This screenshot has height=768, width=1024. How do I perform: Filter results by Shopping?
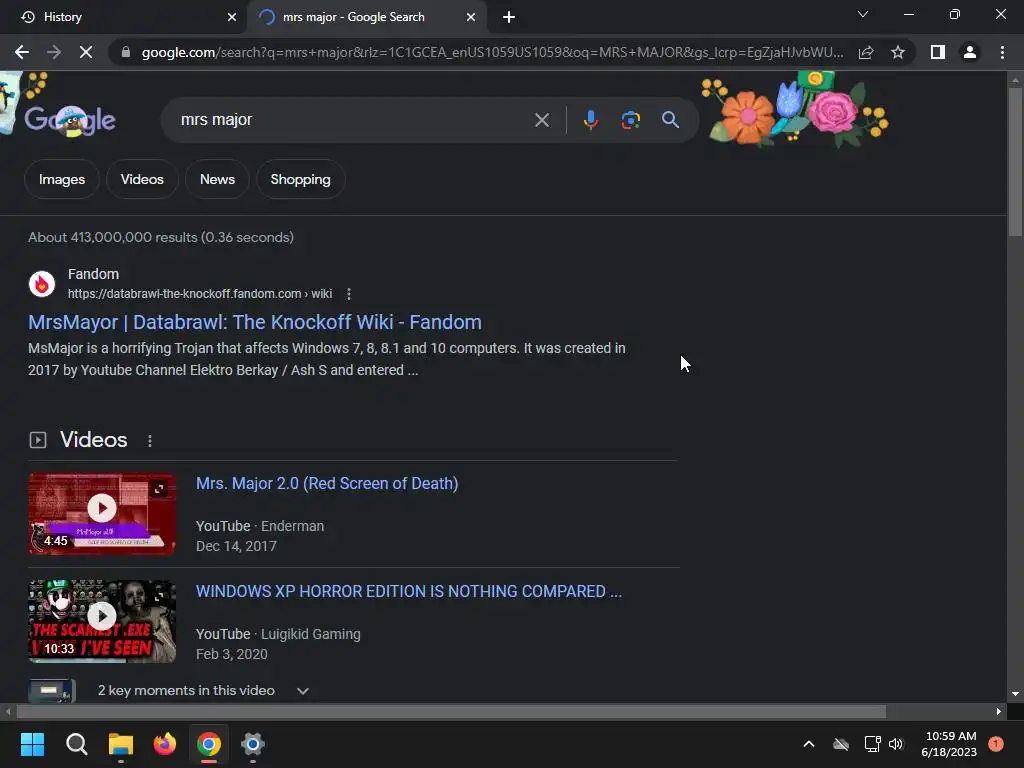pyautogui.click(x=300, y=179)
